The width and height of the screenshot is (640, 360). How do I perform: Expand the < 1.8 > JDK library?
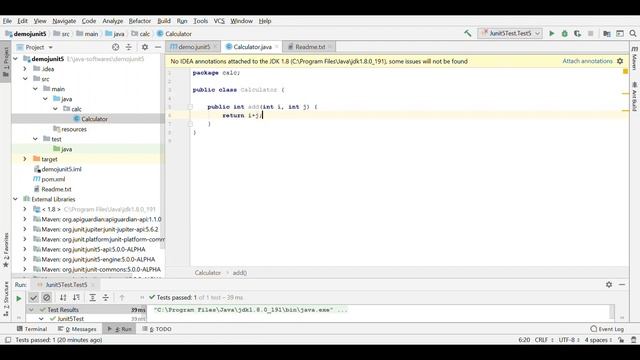tap(25, 209)
